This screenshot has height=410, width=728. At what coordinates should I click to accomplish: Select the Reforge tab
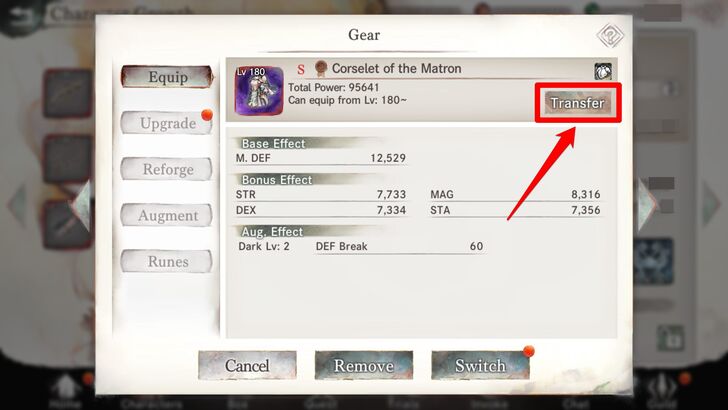click(167, 169)
